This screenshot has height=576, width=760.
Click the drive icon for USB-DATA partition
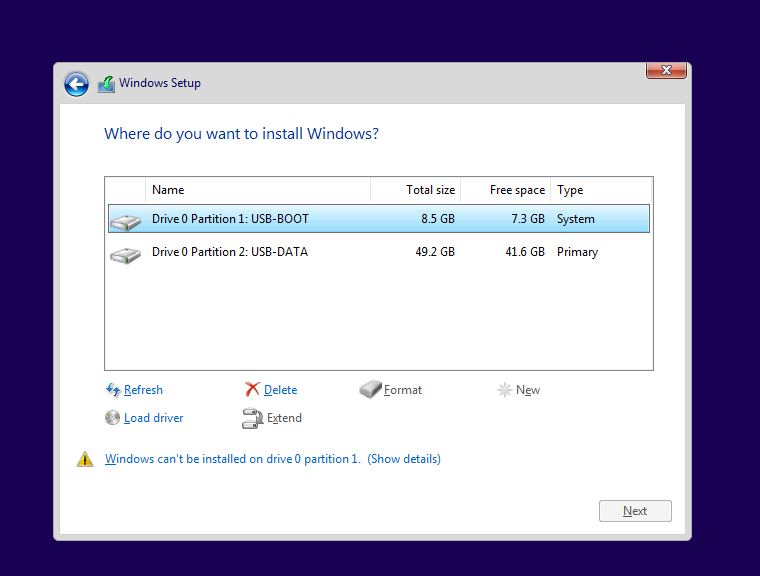(x=125, y=255)
